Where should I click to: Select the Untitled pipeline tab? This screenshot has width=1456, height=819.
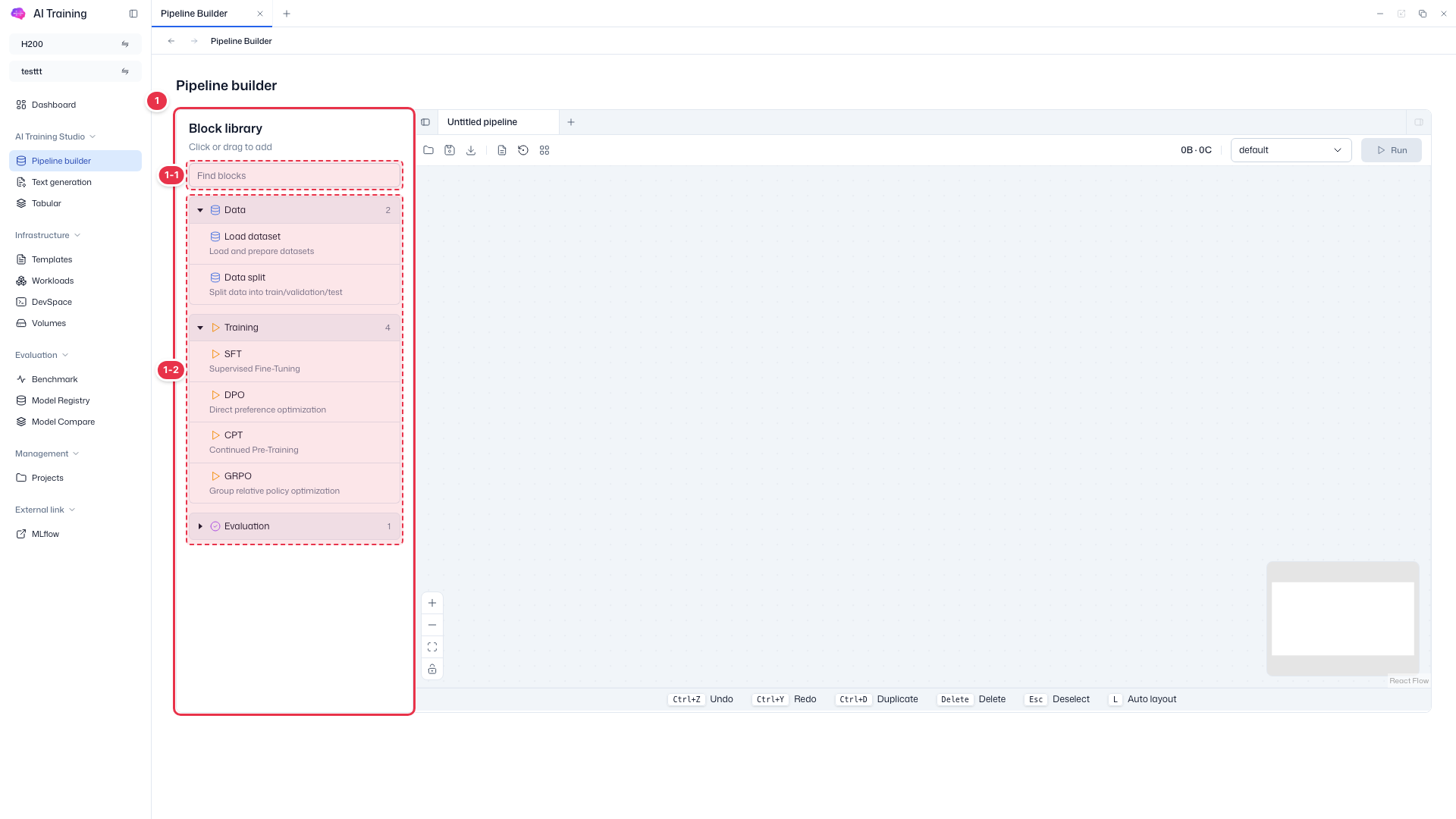(x=498, y=122)
